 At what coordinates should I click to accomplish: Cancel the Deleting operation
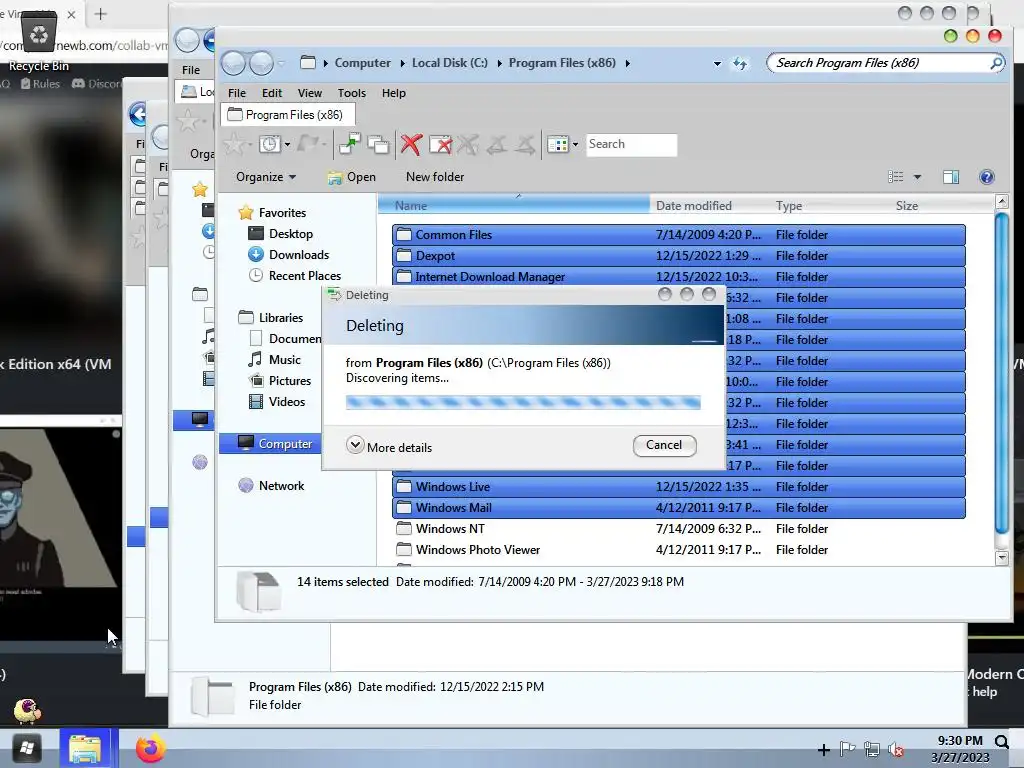(664, 445)
